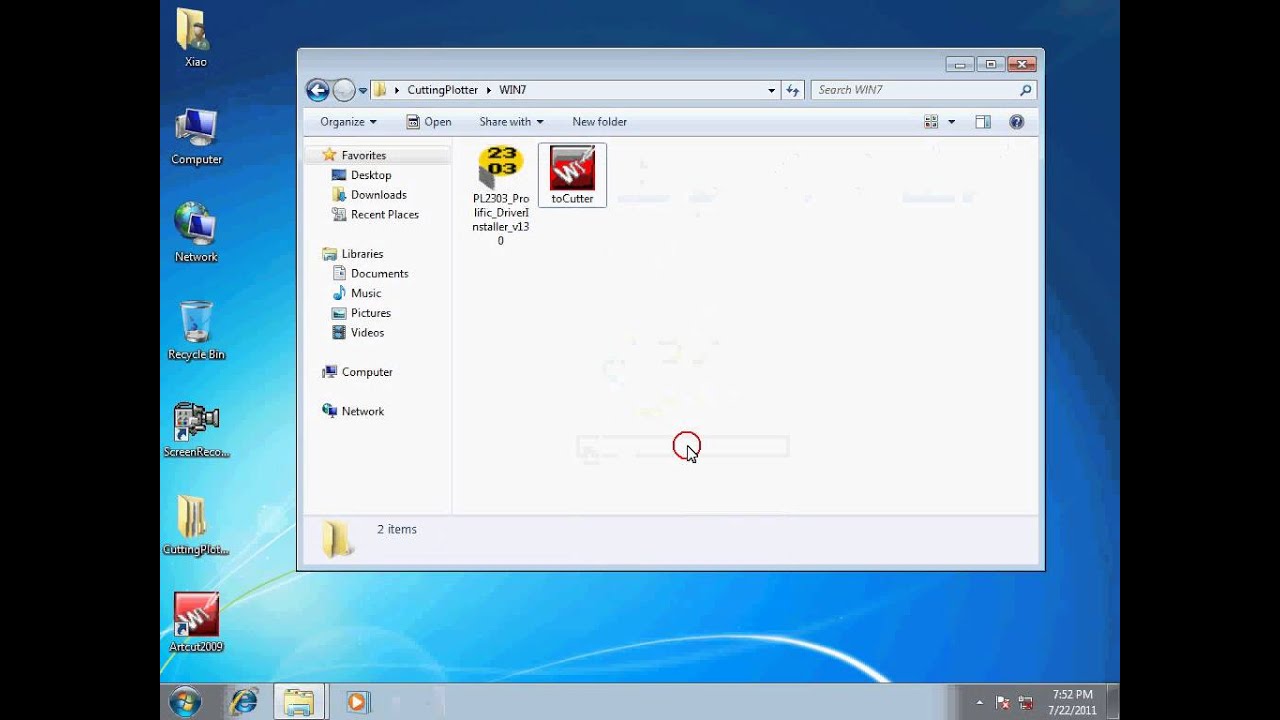This screenshot has width=1280, height=720.
Task: Maximize the Explorer window
Action: pyautogui.click(x=990, y=64)
